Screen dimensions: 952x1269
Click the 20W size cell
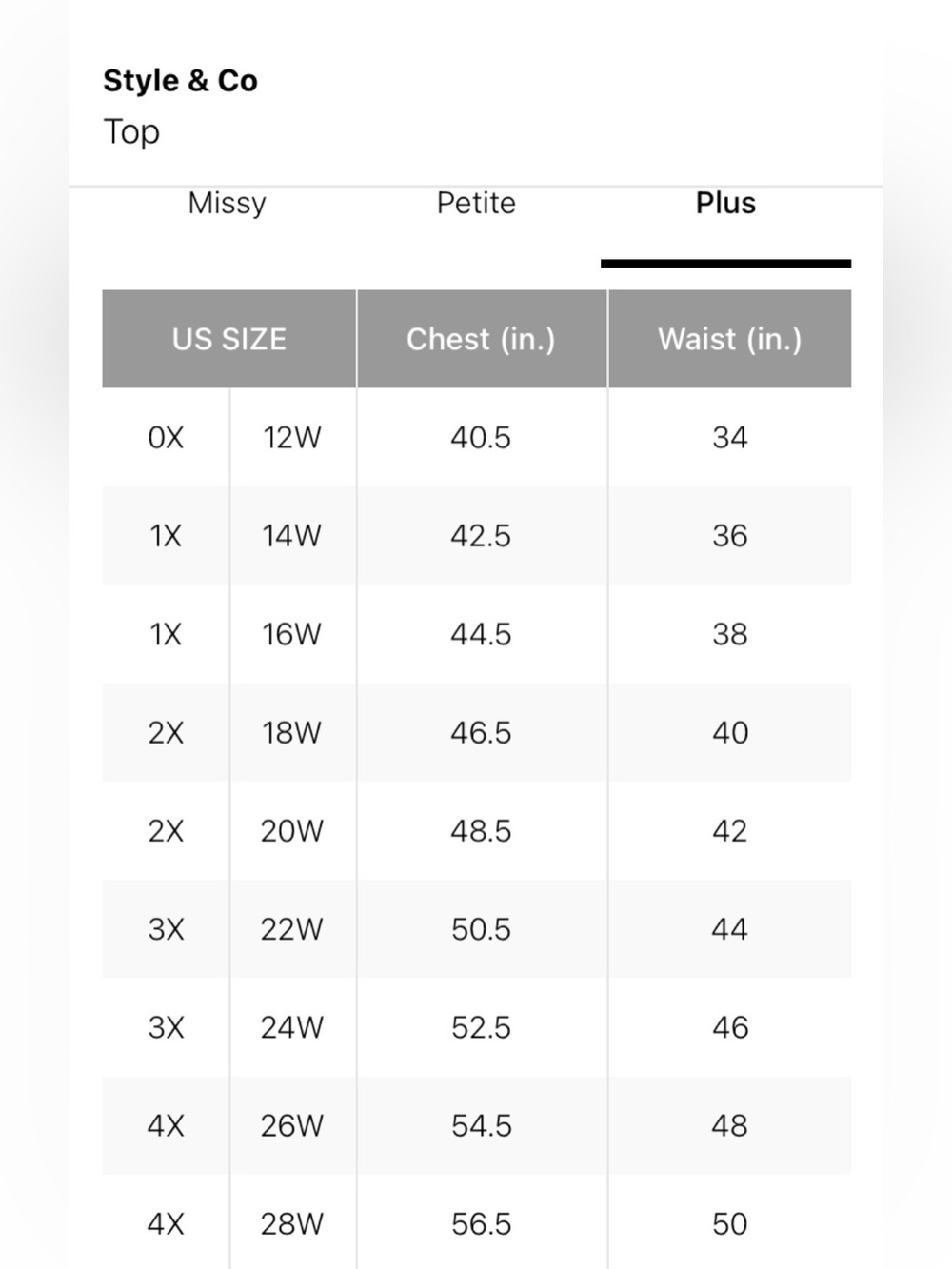click(x=292, y=831)
